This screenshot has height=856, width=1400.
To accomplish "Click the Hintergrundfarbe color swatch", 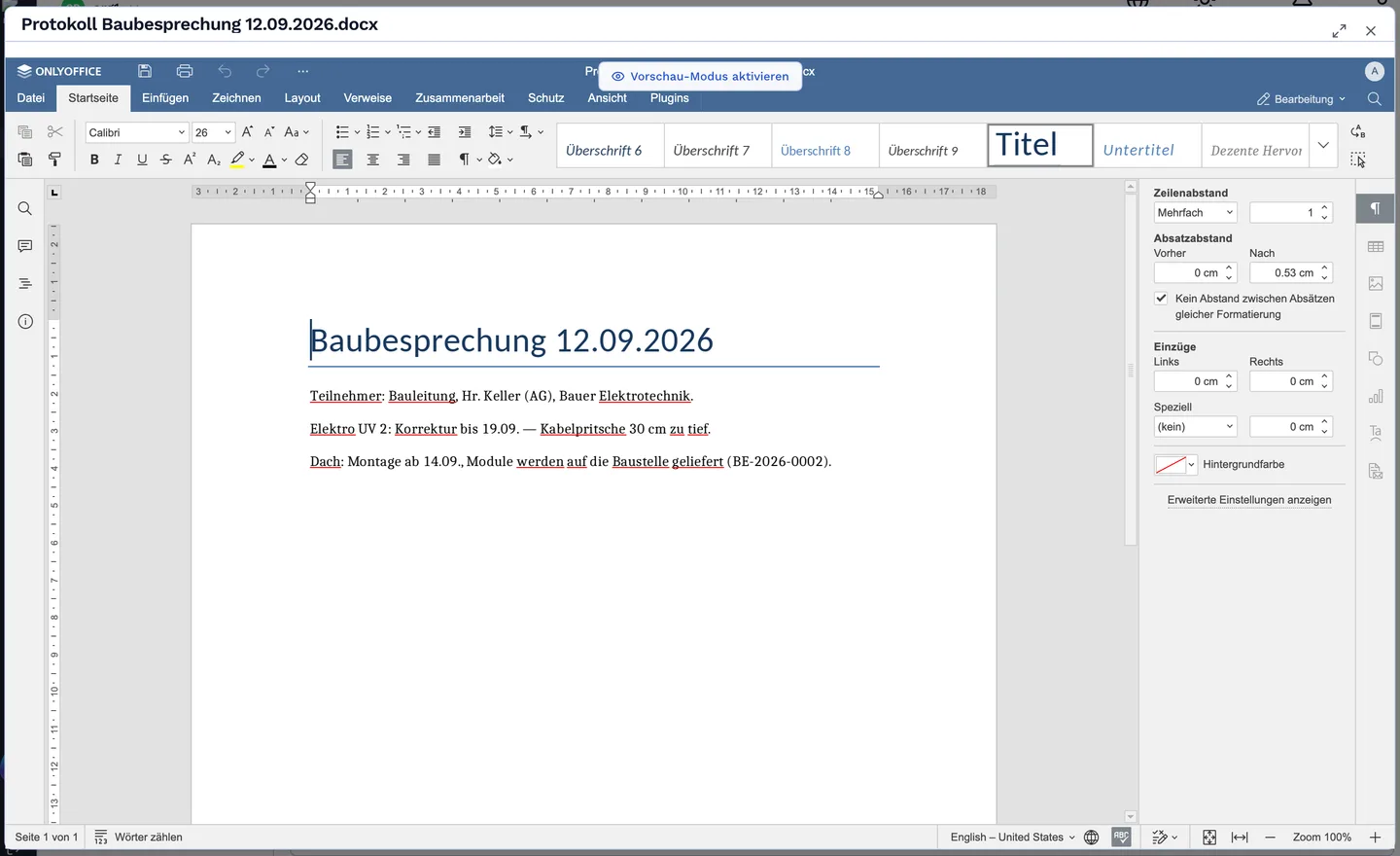I will (x=1175, y=465).
